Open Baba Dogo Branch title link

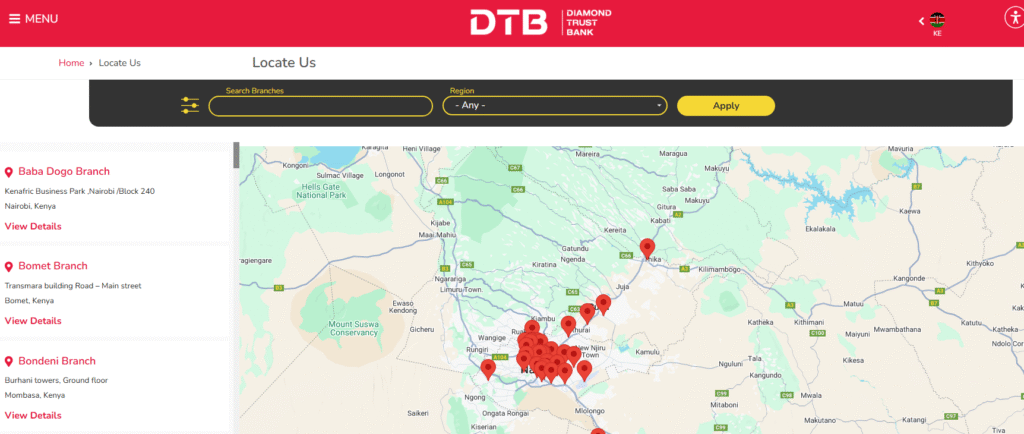(64, 172)
